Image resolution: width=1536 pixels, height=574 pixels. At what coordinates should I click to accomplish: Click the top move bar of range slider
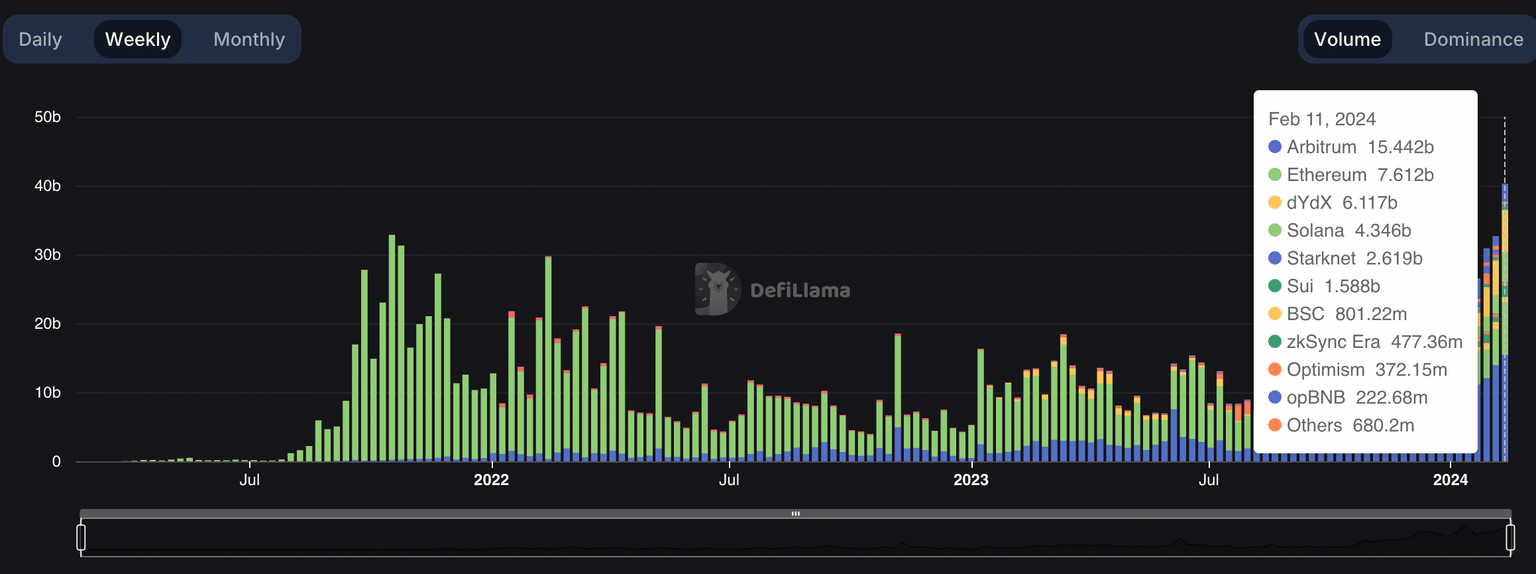[795, 514]
